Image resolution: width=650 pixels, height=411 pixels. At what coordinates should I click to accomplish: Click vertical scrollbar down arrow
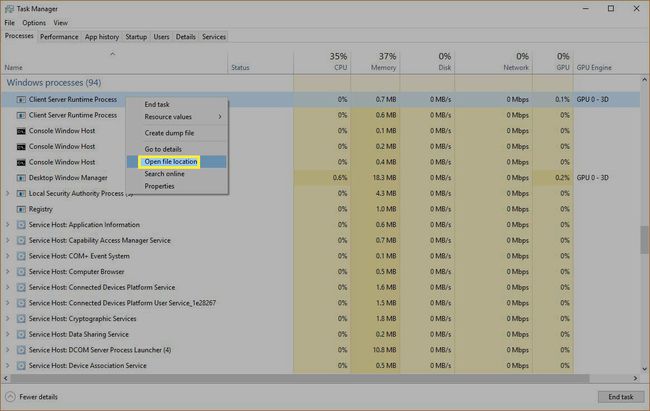pos(645,369)
